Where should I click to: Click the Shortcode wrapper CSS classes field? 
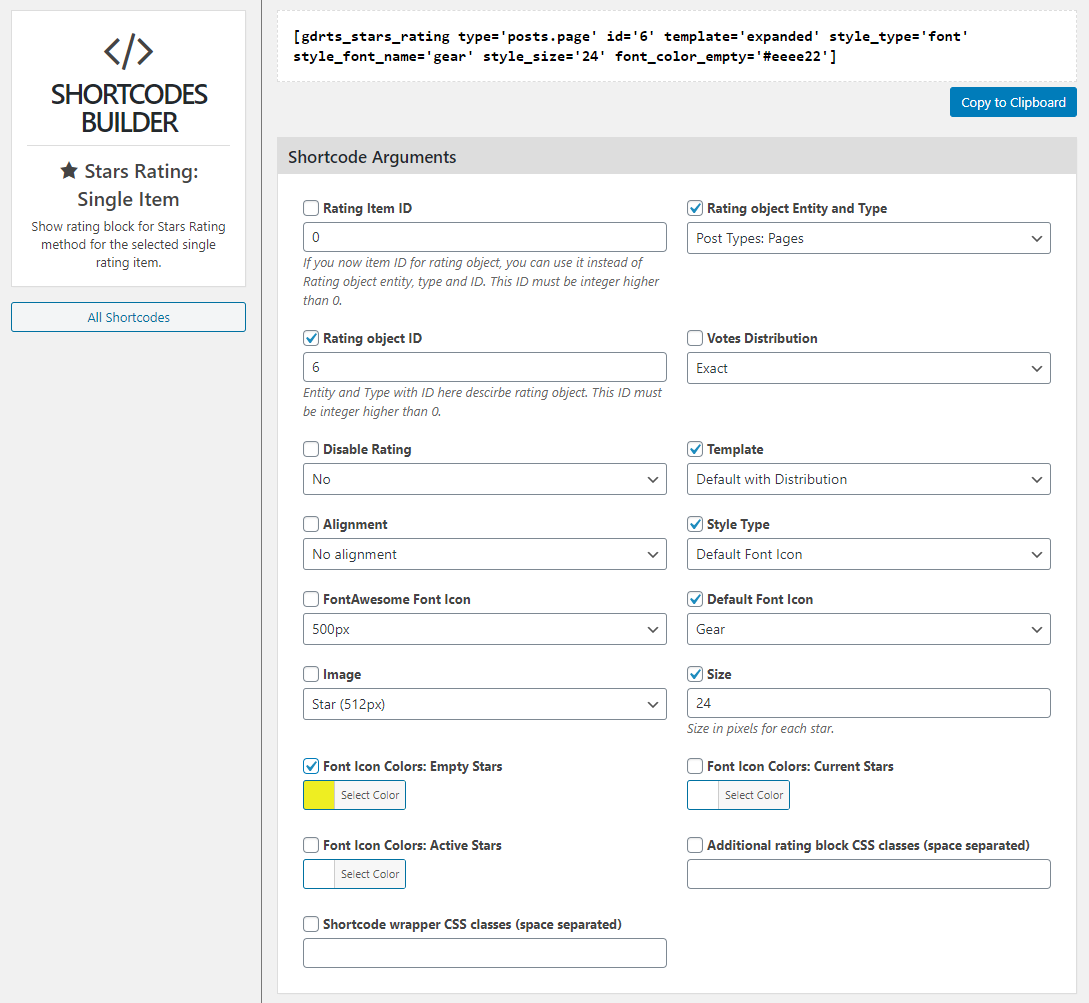pos(485,953)
